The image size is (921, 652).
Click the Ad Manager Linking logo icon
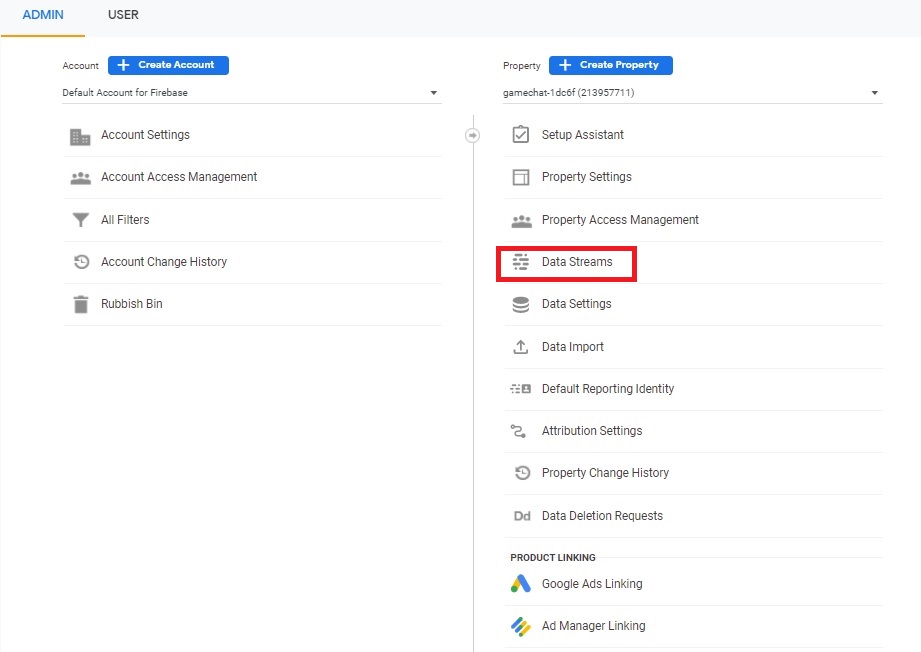pos(520,626)
